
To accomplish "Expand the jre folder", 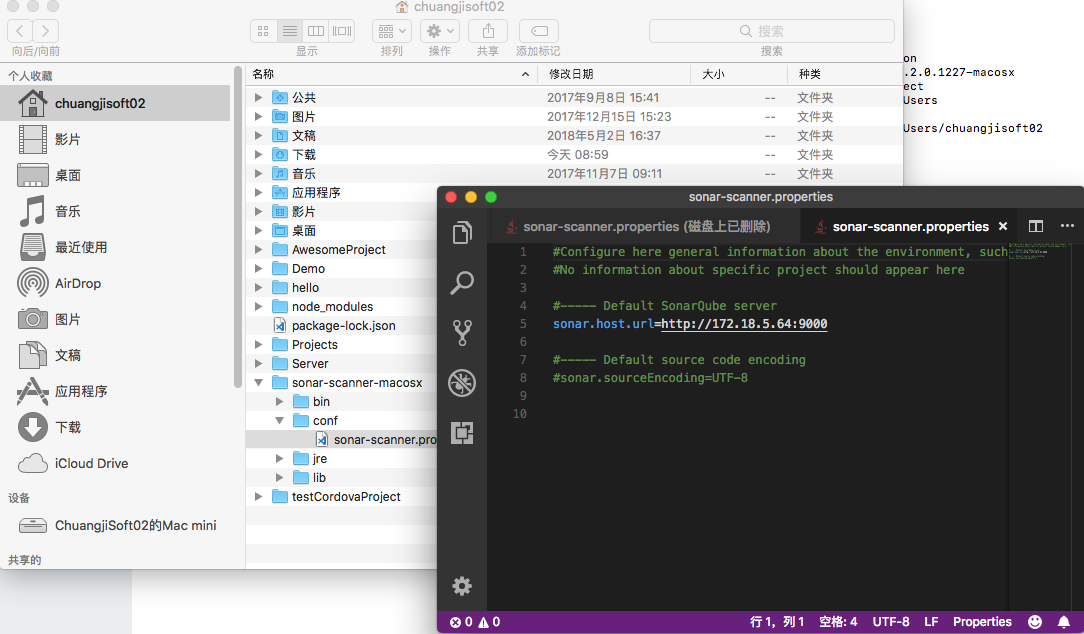I will [279, 458].
